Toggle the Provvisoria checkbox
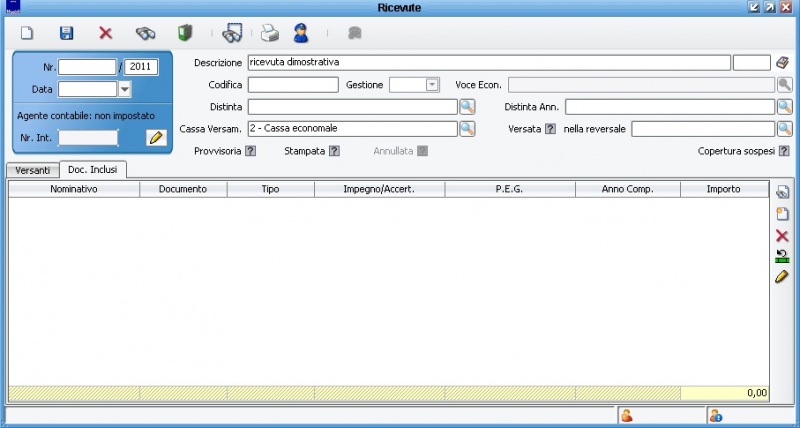 [250, 151]
